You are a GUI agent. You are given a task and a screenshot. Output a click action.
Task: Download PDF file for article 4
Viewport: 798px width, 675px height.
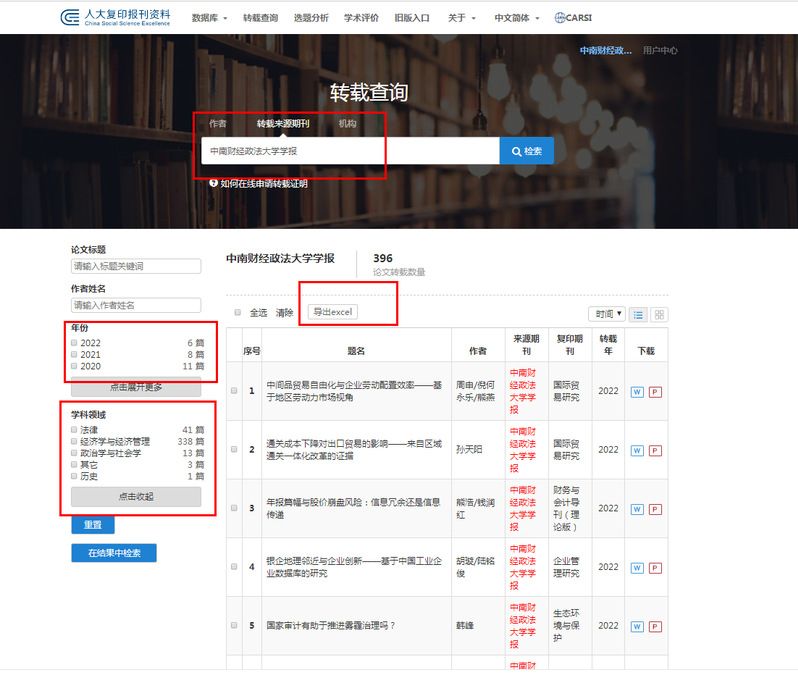(655, 567)
